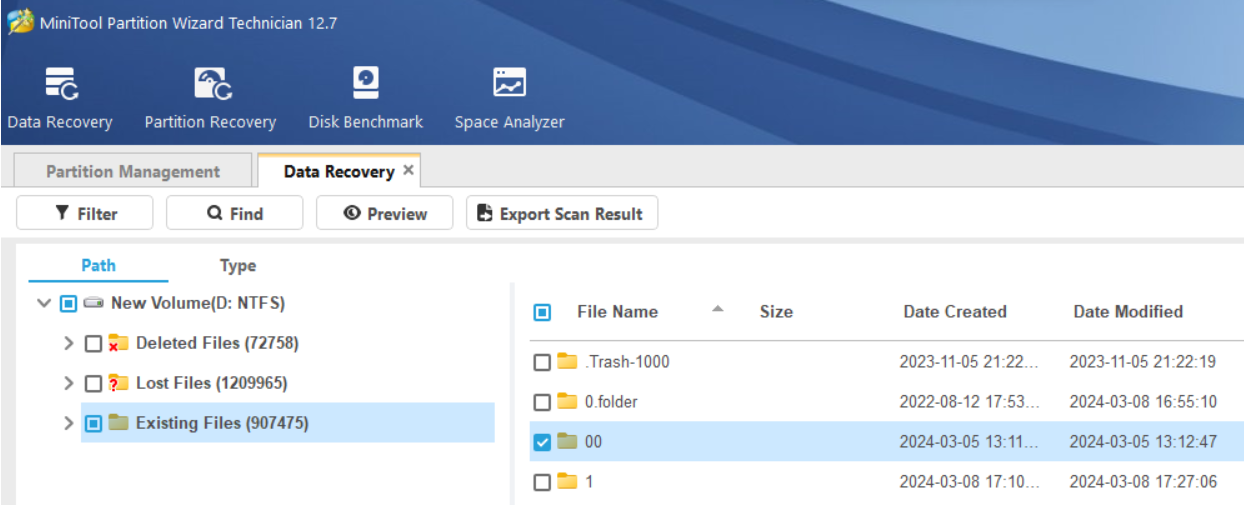Click created date '2023-11-05 21:22...'

click(969, 362)
